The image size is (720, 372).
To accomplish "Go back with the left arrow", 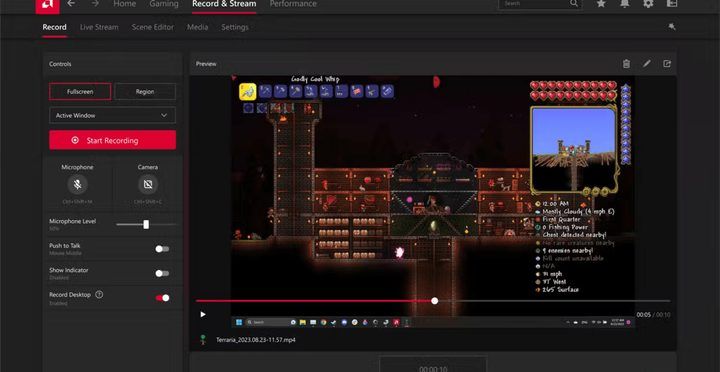I will (x=71, y=4).
